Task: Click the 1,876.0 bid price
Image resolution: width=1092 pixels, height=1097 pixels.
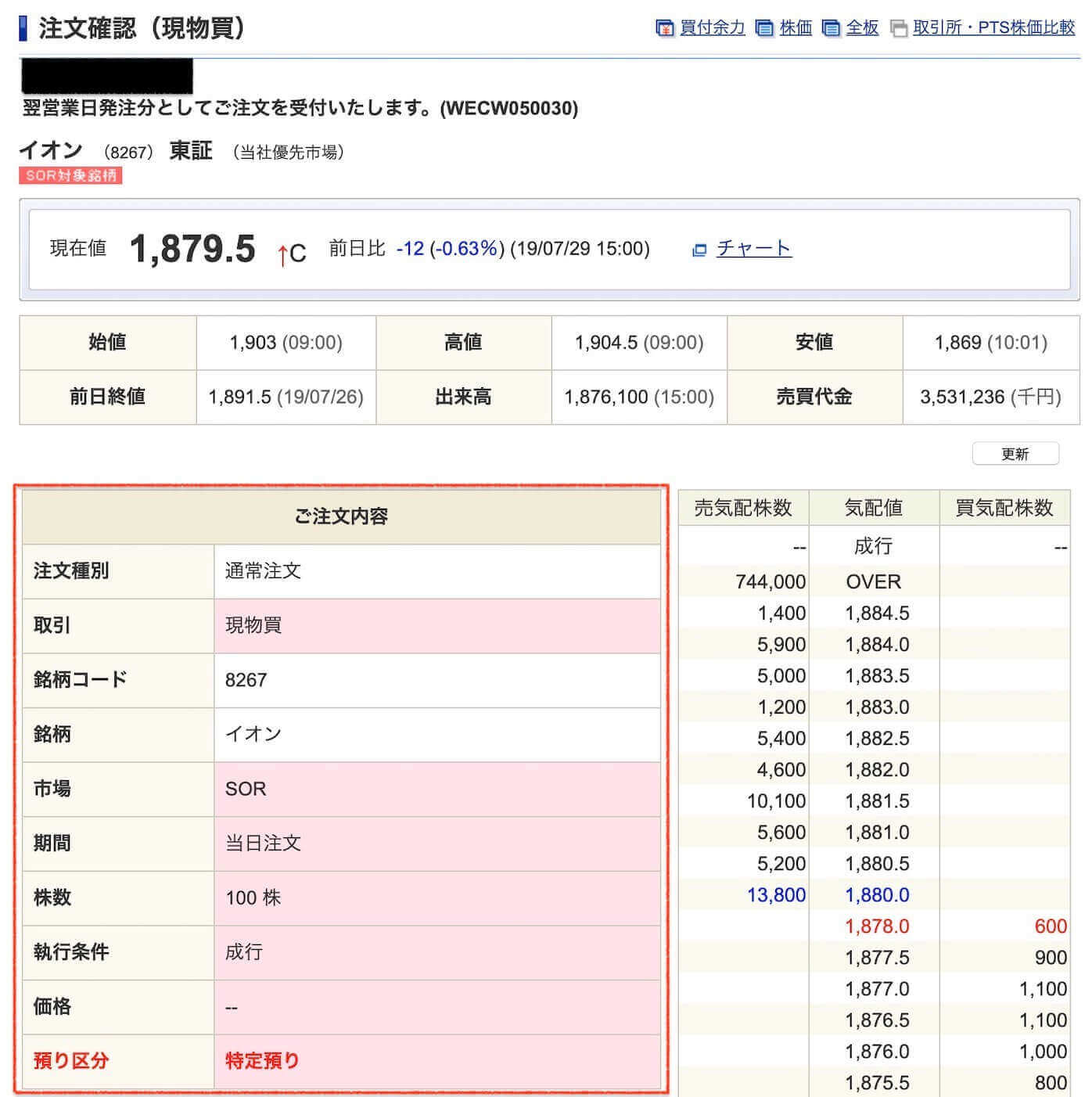Action: 877,1052
